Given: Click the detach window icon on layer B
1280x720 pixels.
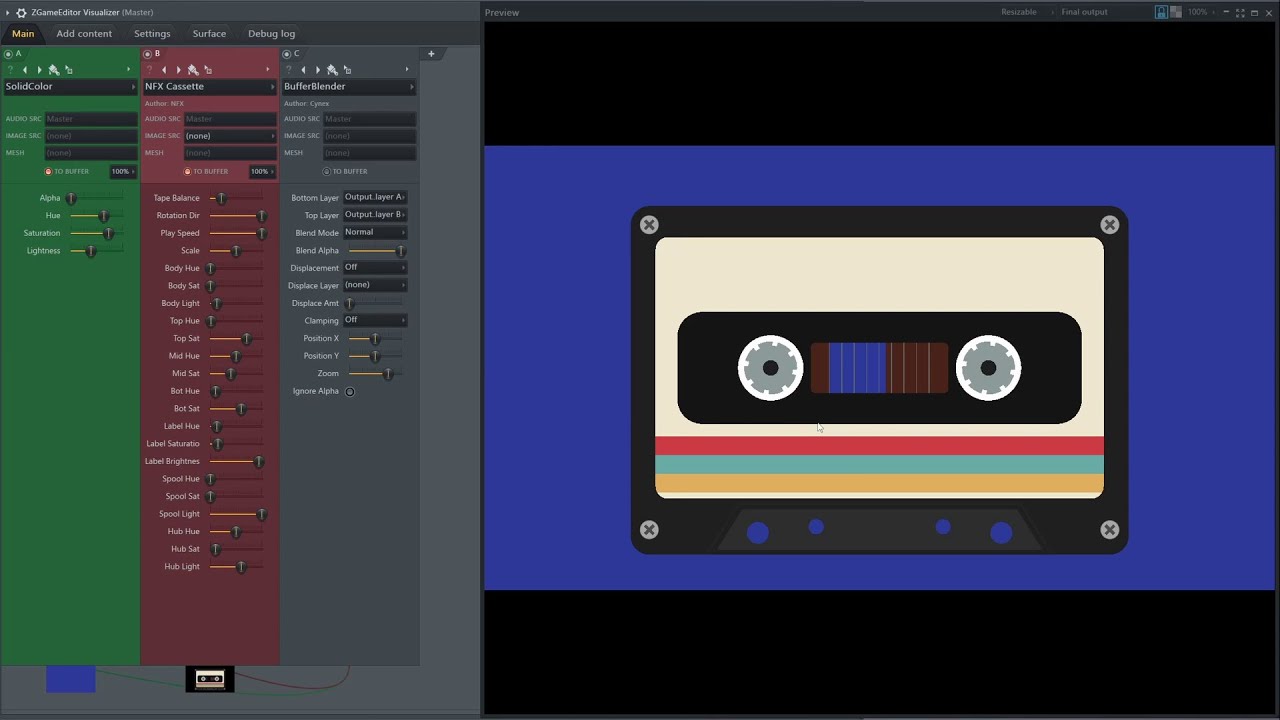Looking at the screenshot, I should (x=208, y=70).
